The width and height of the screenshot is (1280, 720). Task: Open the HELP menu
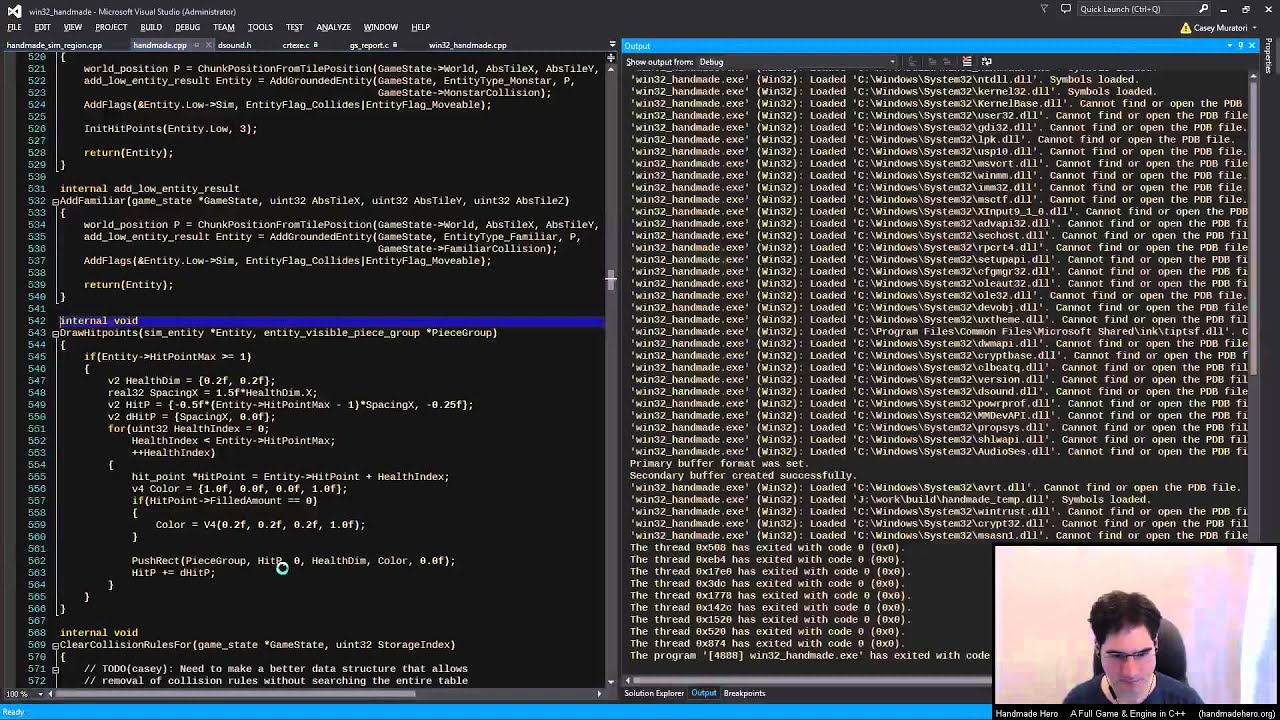coord(420,27)
